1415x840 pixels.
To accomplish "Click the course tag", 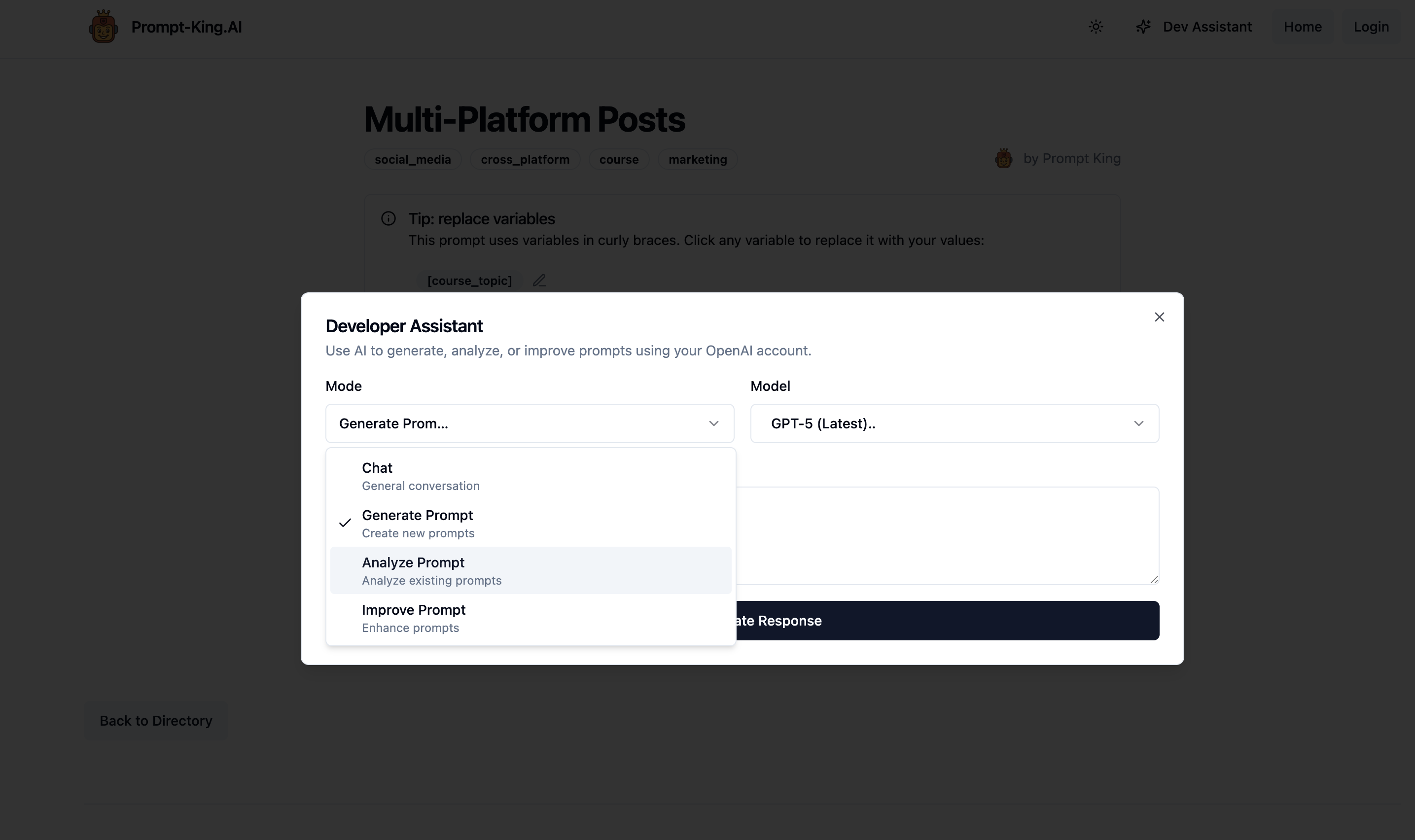I will tap(619, 159).
